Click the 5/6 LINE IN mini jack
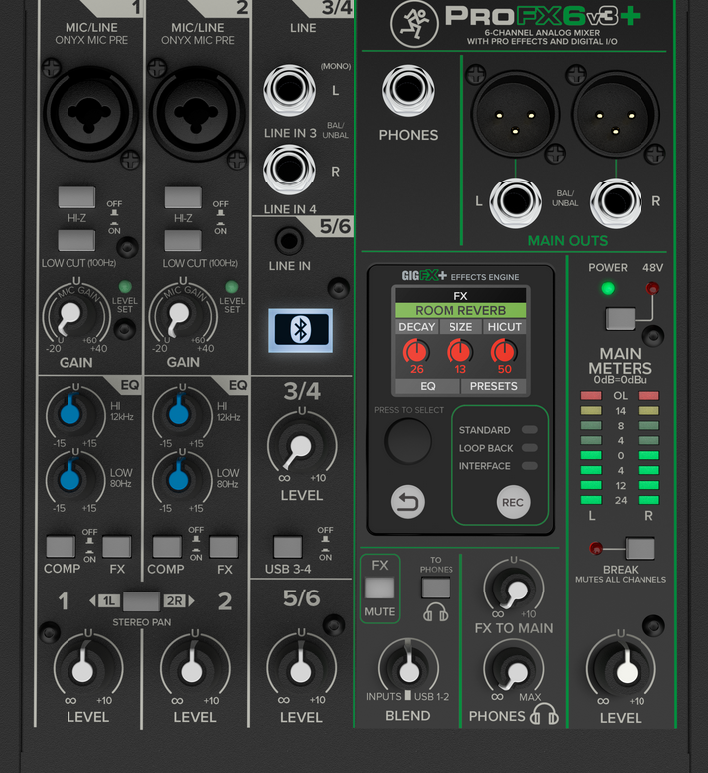This screenshot has width=708, height=773. coord(289,241)
